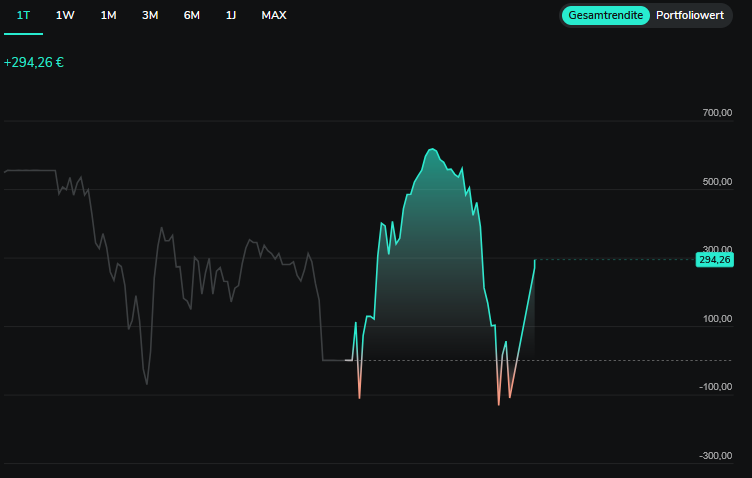Image resolution: width=752 pixels, height=478 pixels.
Task: Choose the 6M time range
Action: click(191, 16)
